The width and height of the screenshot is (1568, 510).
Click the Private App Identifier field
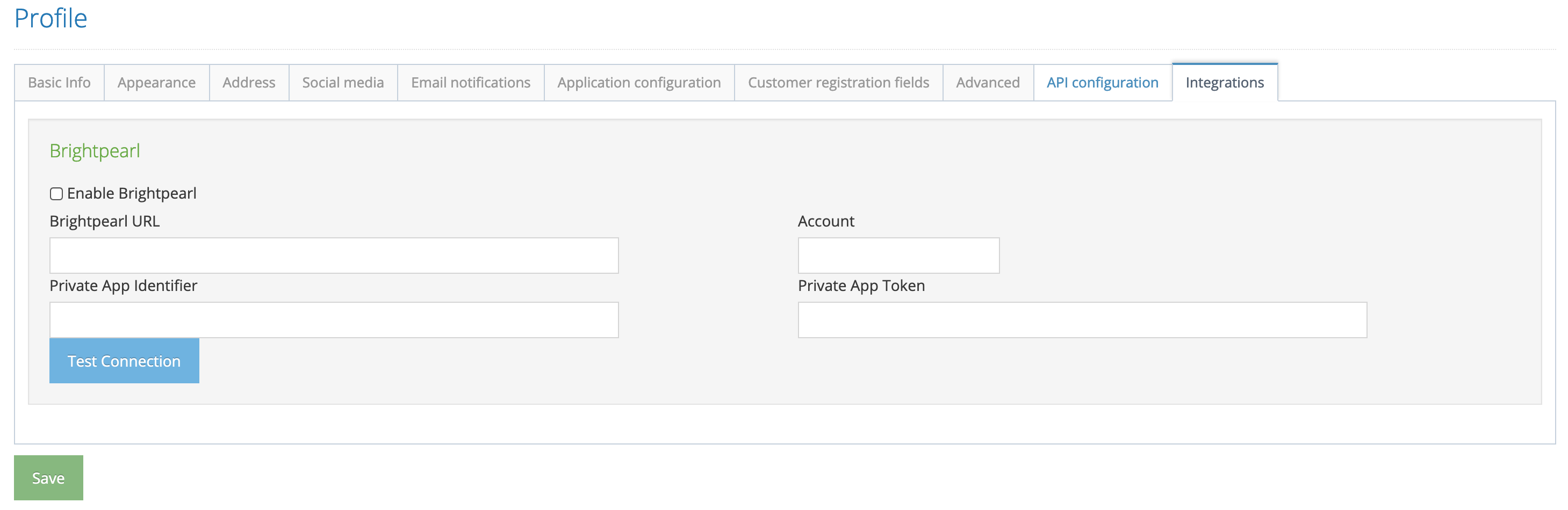[x=334, y=320]
